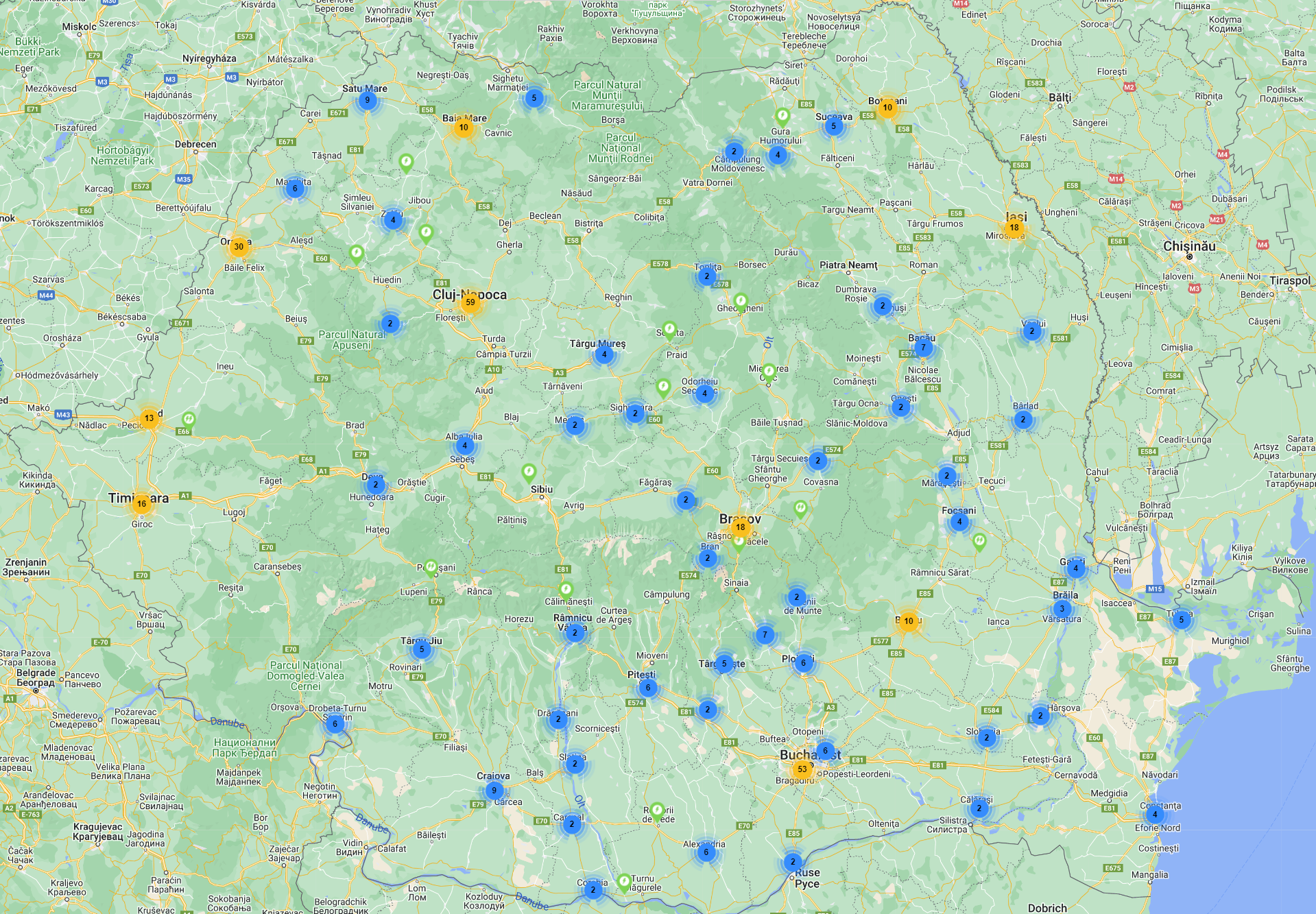The image size is (1316, 914).
Task: Click the 16 cluster marker at Timișoara
Action: click(141, 504)
